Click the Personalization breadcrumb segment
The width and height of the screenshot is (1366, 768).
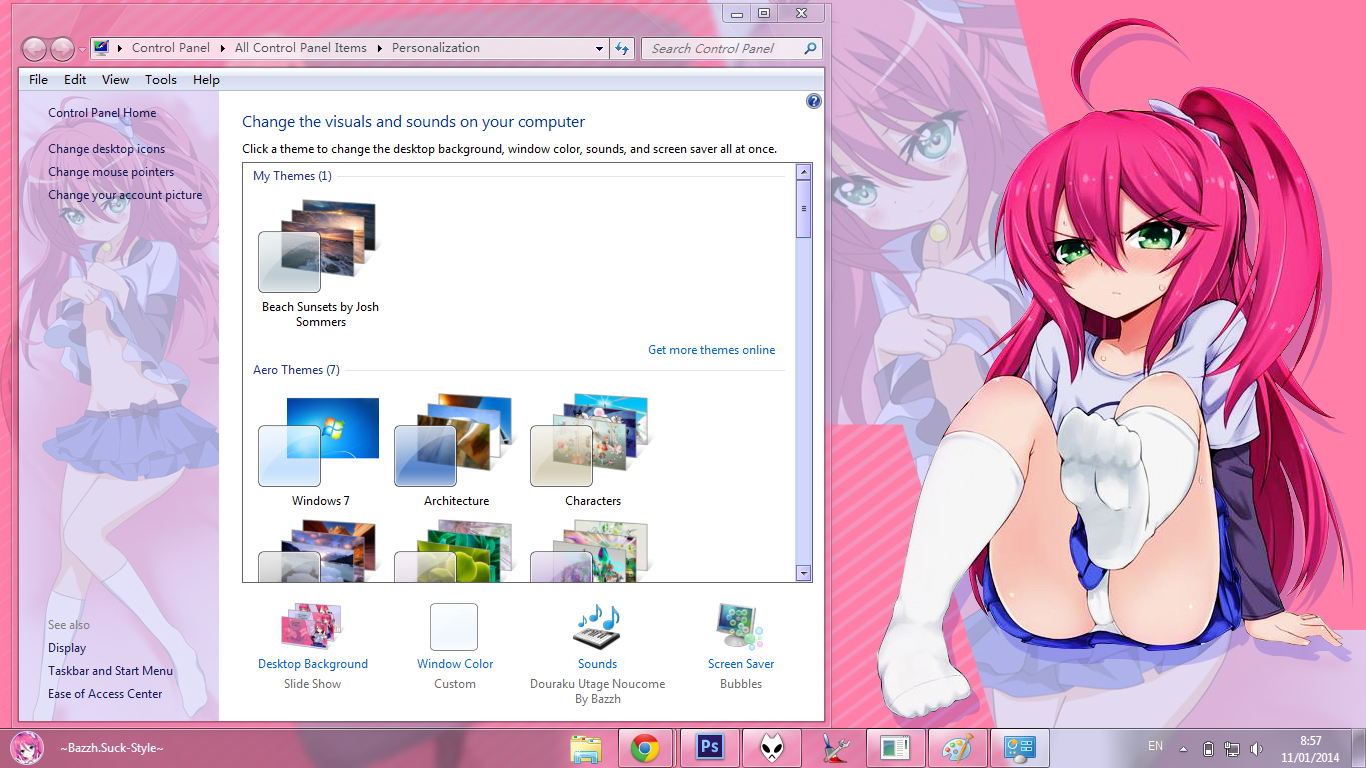point(435,48)
